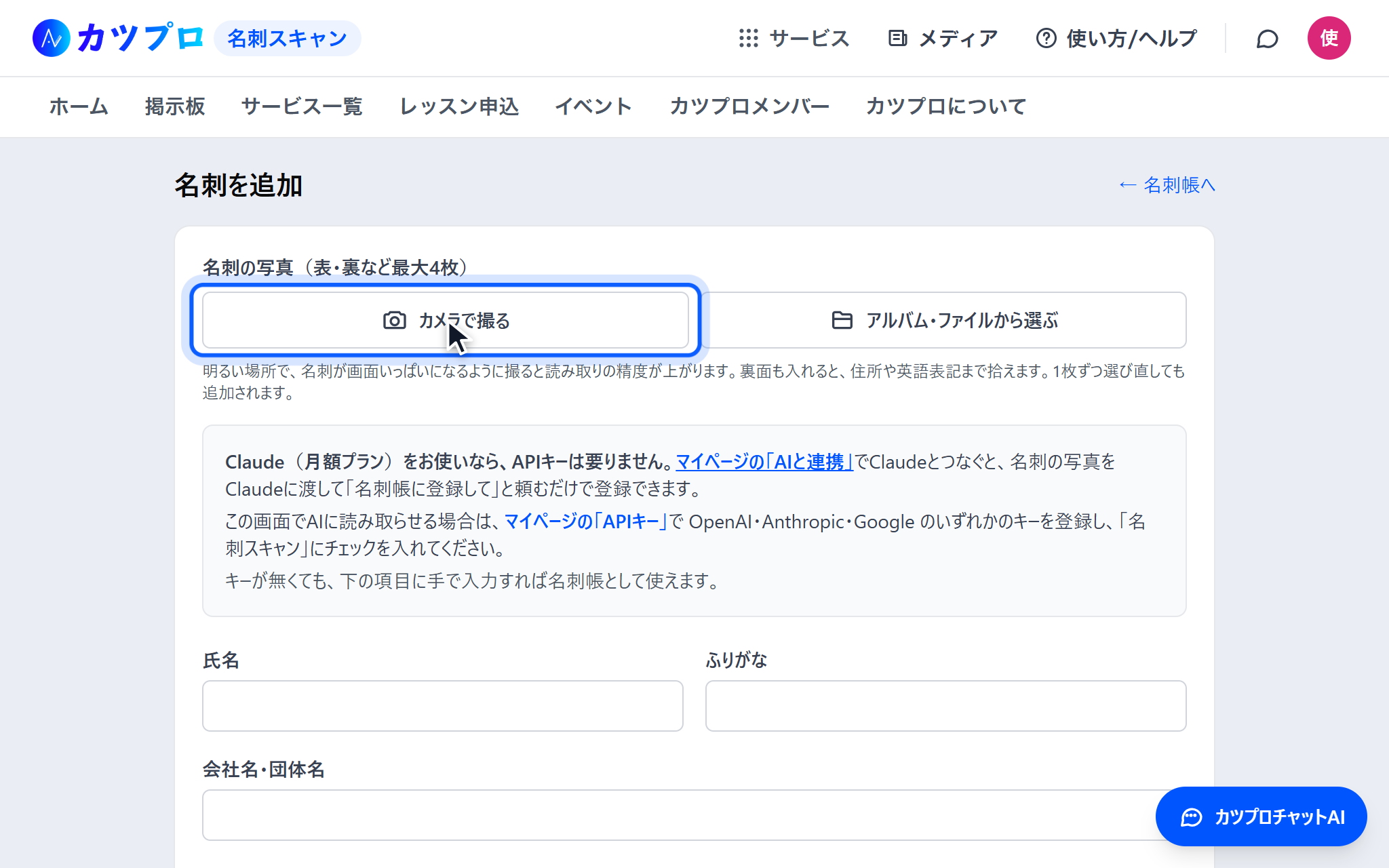The height and width of the screenshot is (868, 1389).
Task: Open 使い方/ヘルプ help page
Action: [1116, 38]
